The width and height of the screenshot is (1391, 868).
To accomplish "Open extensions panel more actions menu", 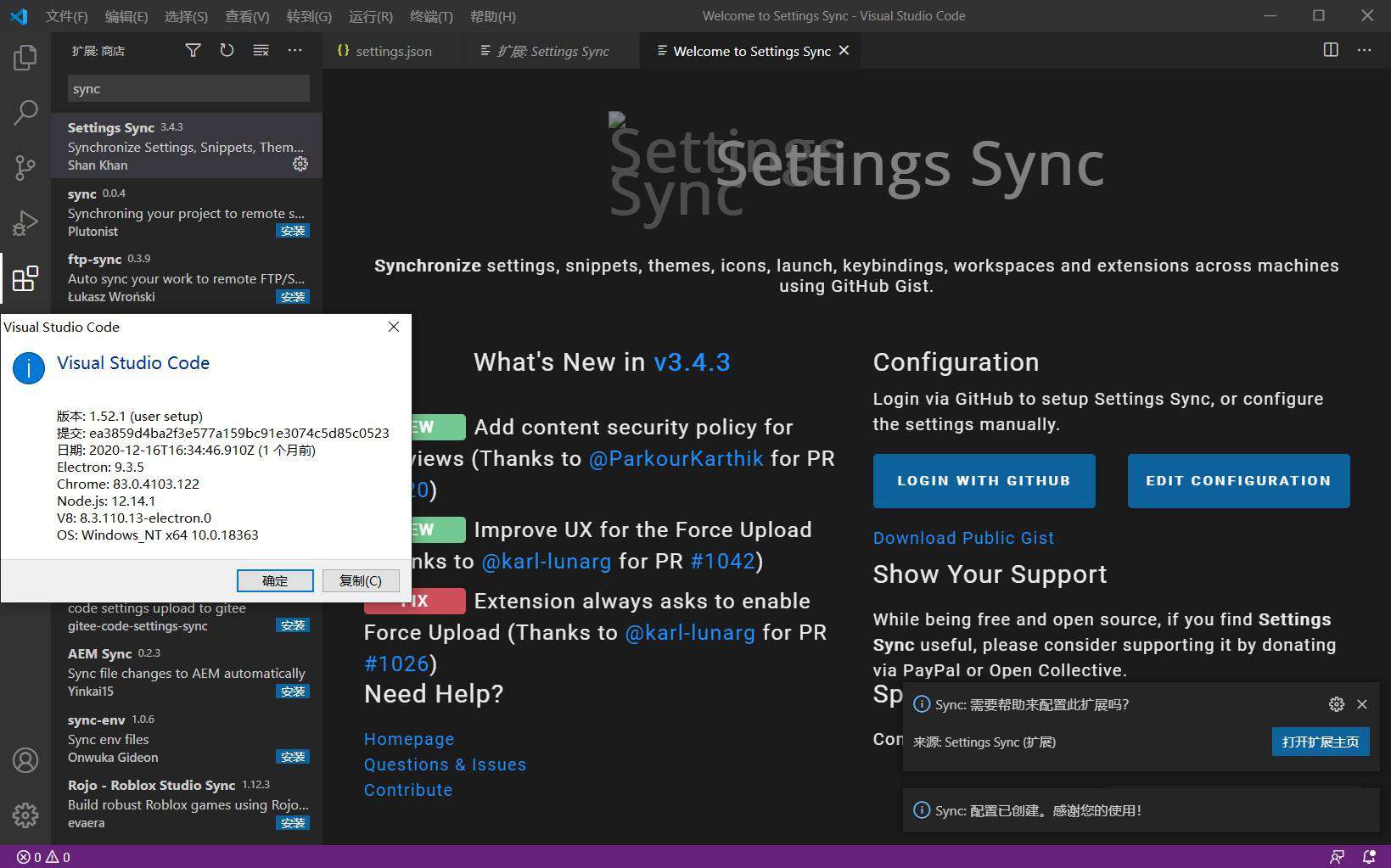I will pyautogui.click(x=294, y=51).
